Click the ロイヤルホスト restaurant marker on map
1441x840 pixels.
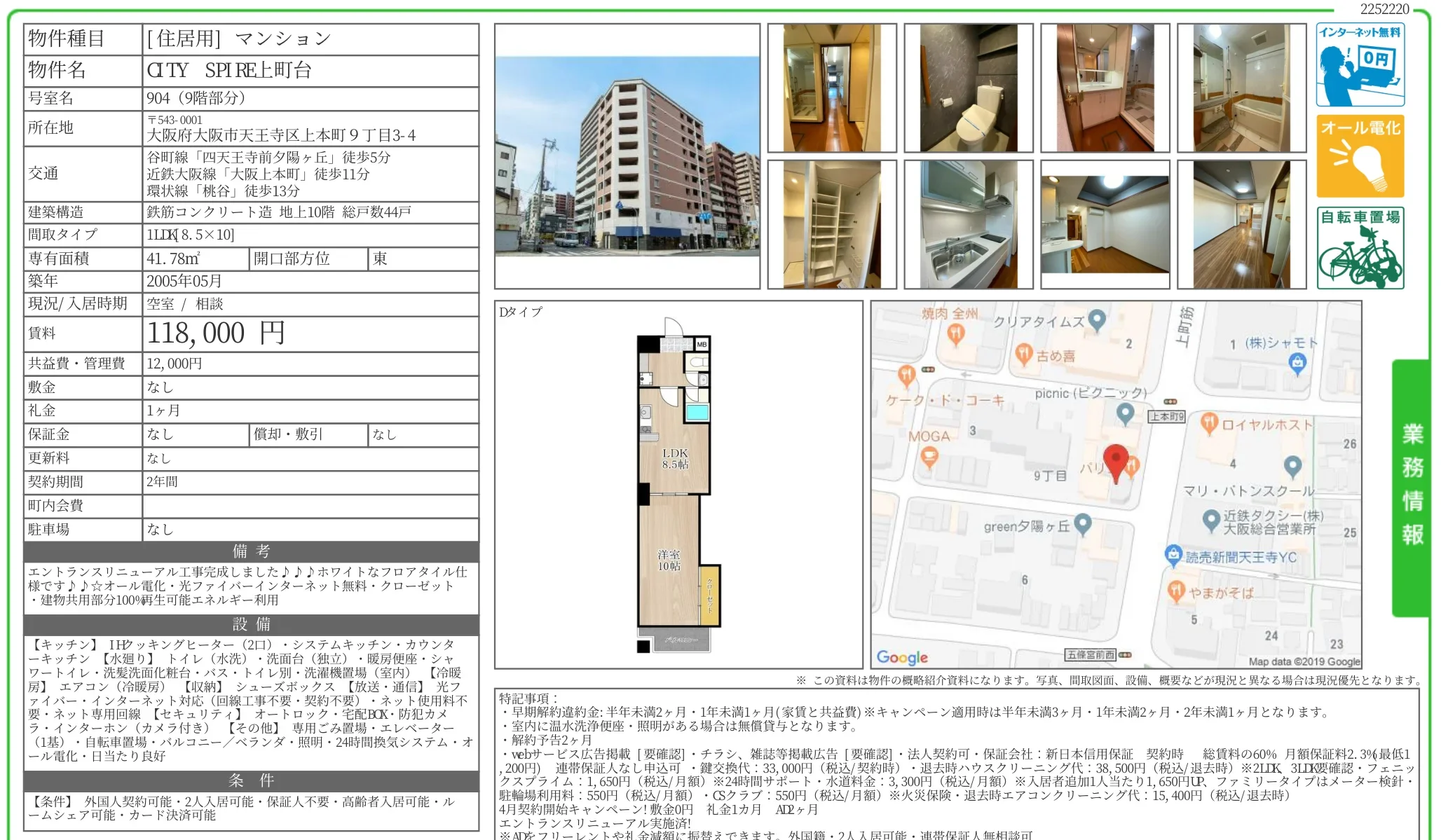tap(1209, 423)
